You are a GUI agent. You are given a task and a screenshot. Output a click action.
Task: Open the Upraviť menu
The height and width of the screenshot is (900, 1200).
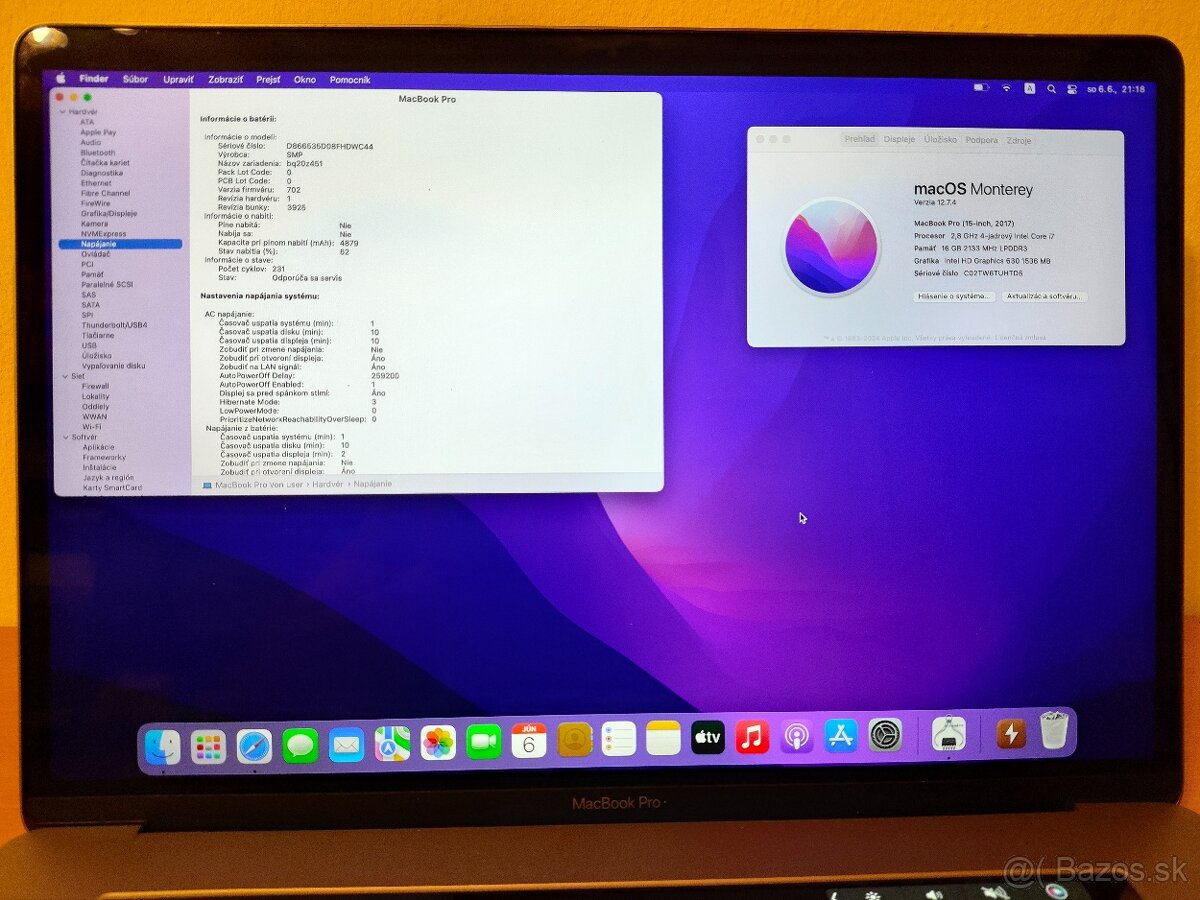point(178,79)
